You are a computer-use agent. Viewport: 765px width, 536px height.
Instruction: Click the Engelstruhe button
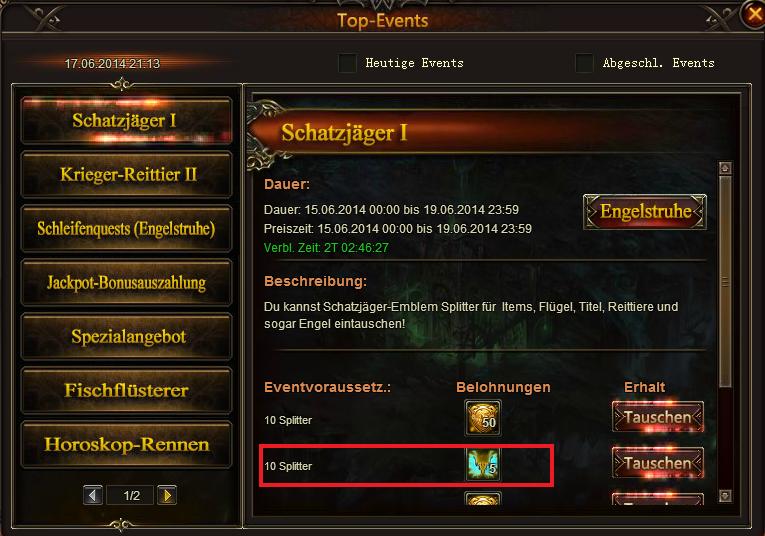click(645, 212)
